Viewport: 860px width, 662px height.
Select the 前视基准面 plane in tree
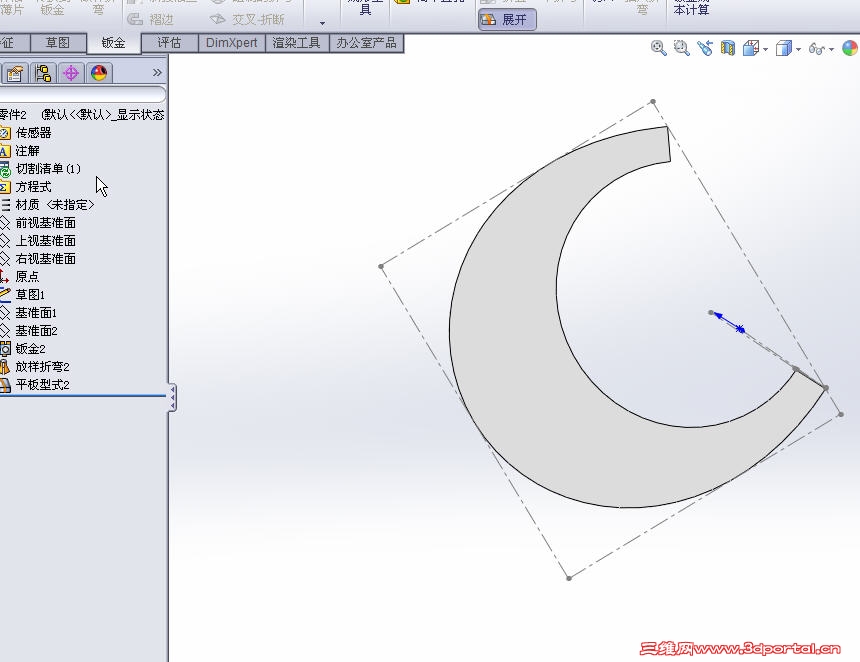45,223
